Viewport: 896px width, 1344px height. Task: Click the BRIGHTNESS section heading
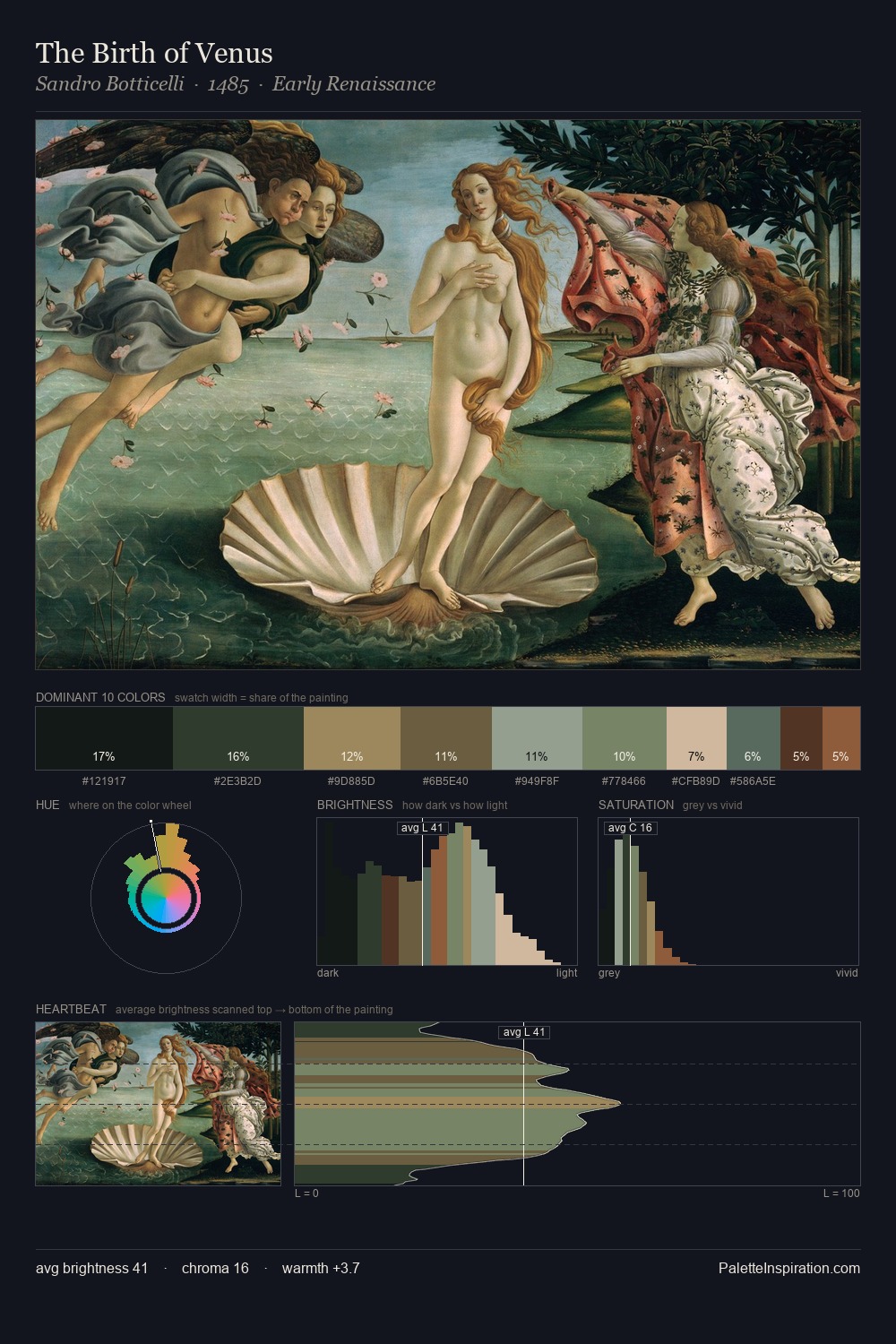(x=355, y=805)
